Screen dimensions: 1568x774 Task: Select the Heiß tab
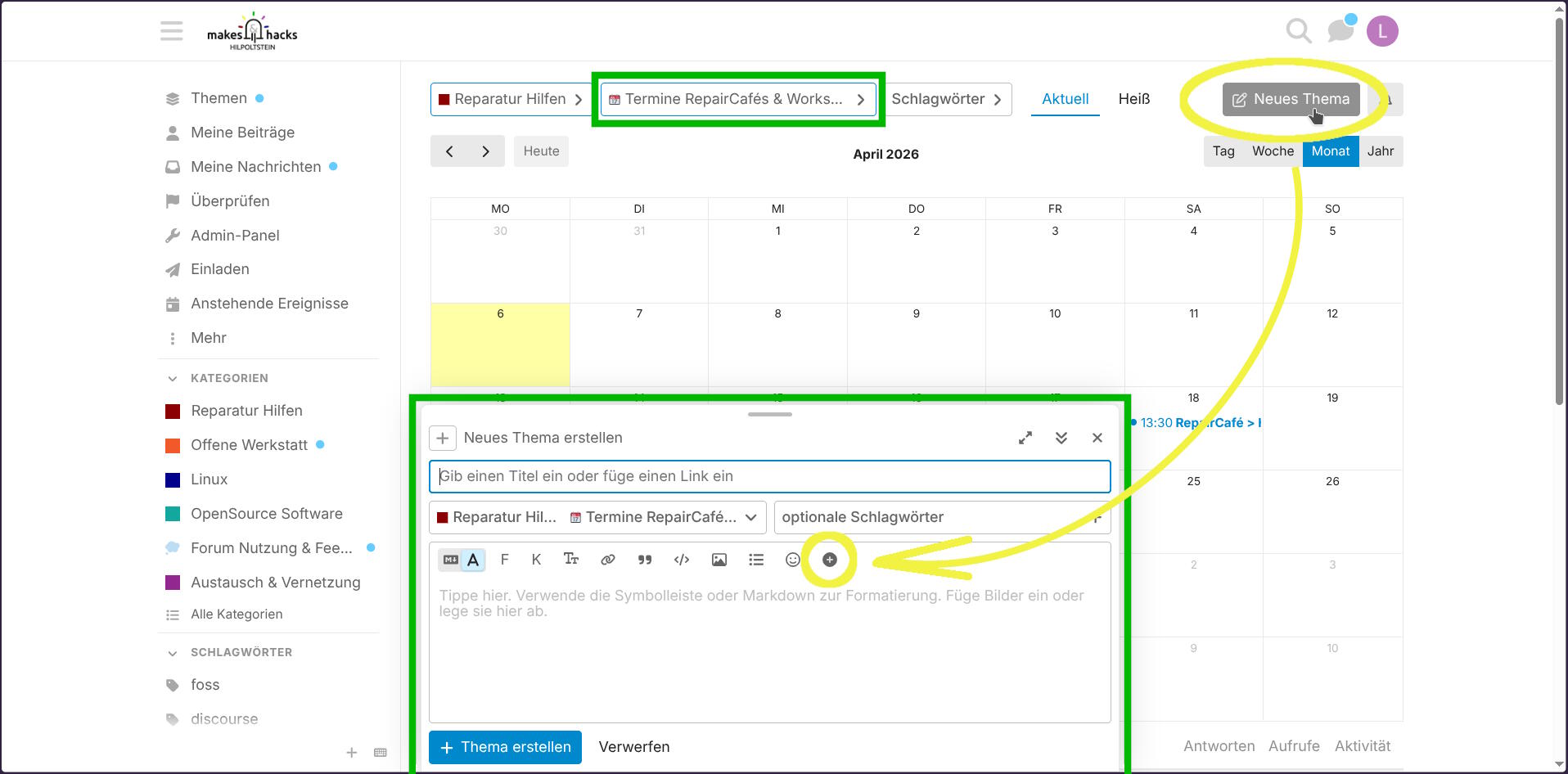pos(1133,99)
